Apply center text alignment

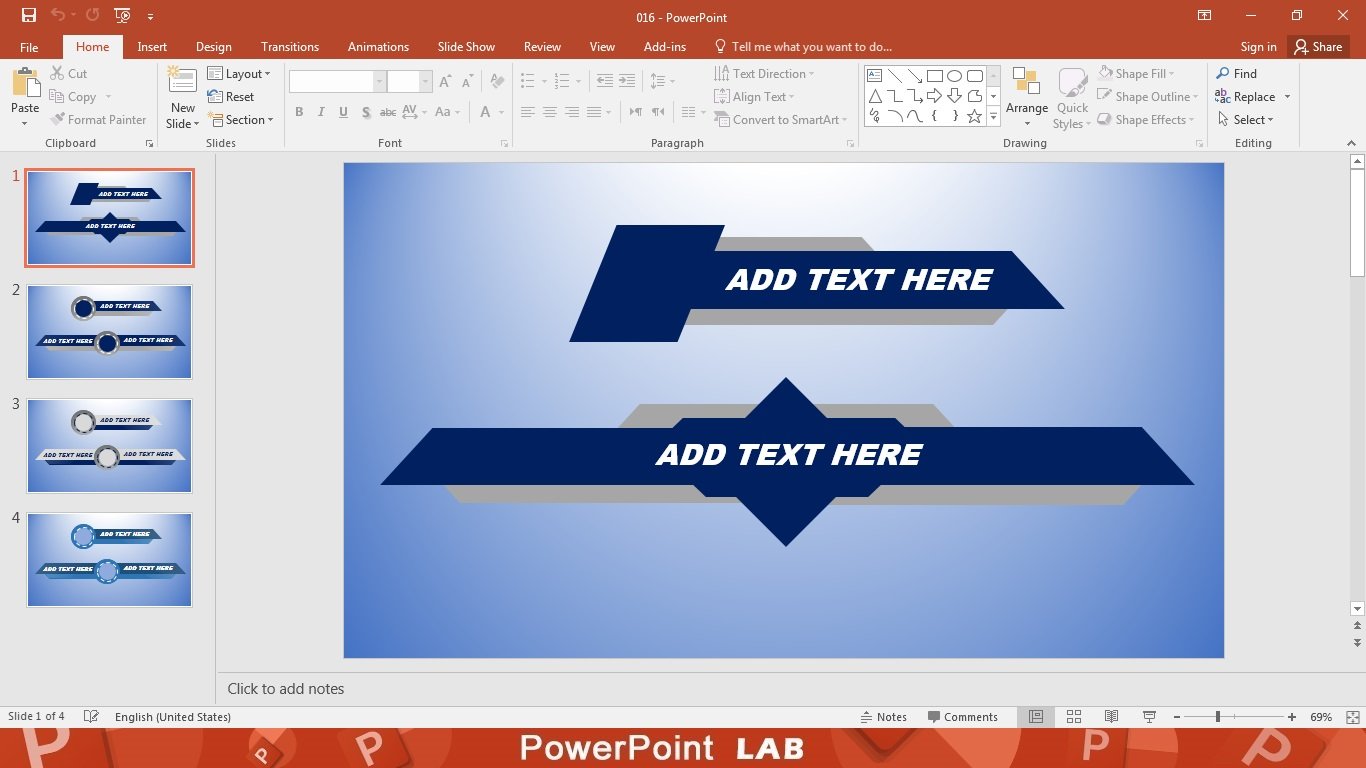pos(549,112)
